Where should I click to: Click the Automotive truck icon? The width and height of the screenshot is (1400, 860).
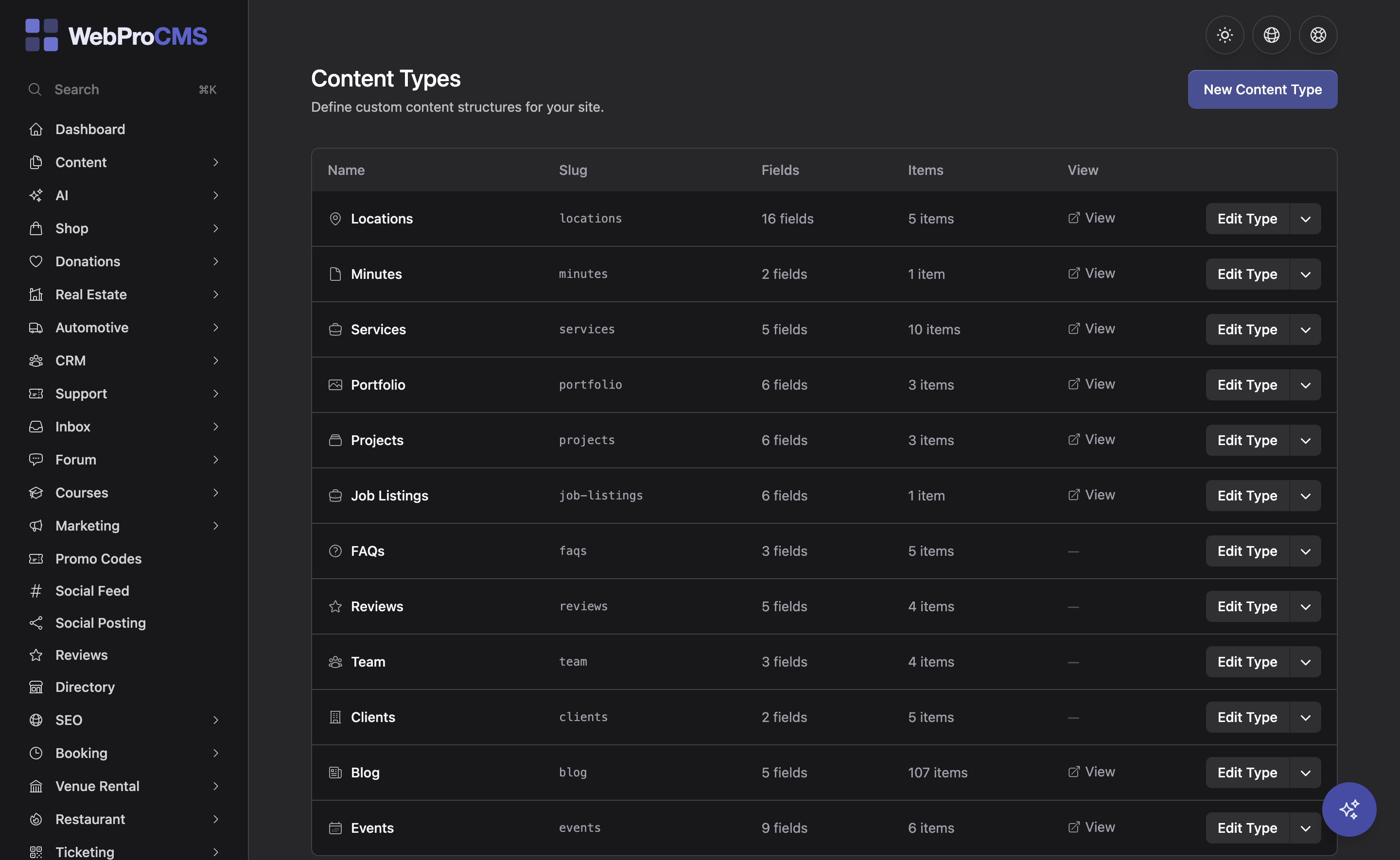coord(36,327)
